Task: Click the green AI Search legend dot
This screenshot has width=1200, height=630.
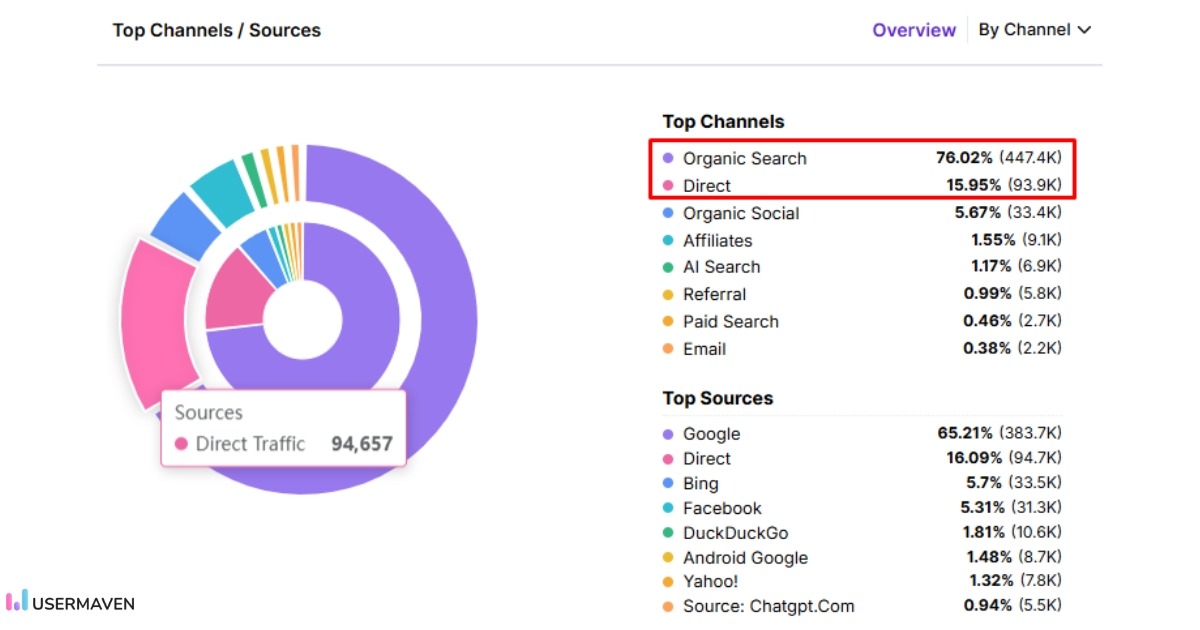Action: coord(667,267)
